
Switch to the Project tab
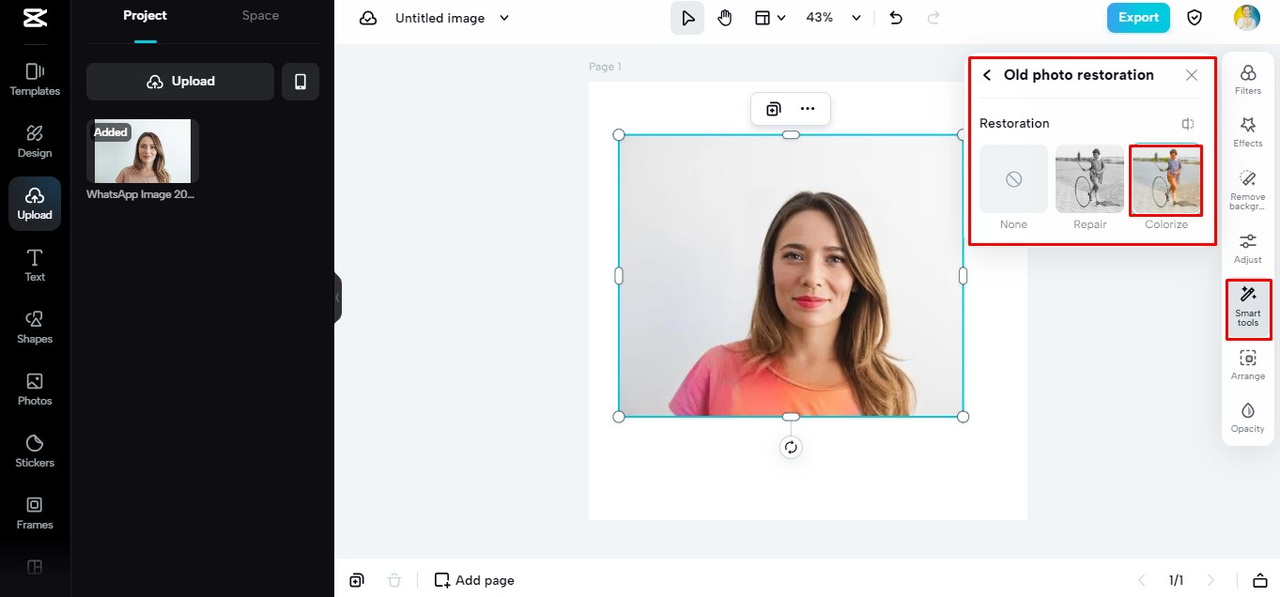coord(145,16)
